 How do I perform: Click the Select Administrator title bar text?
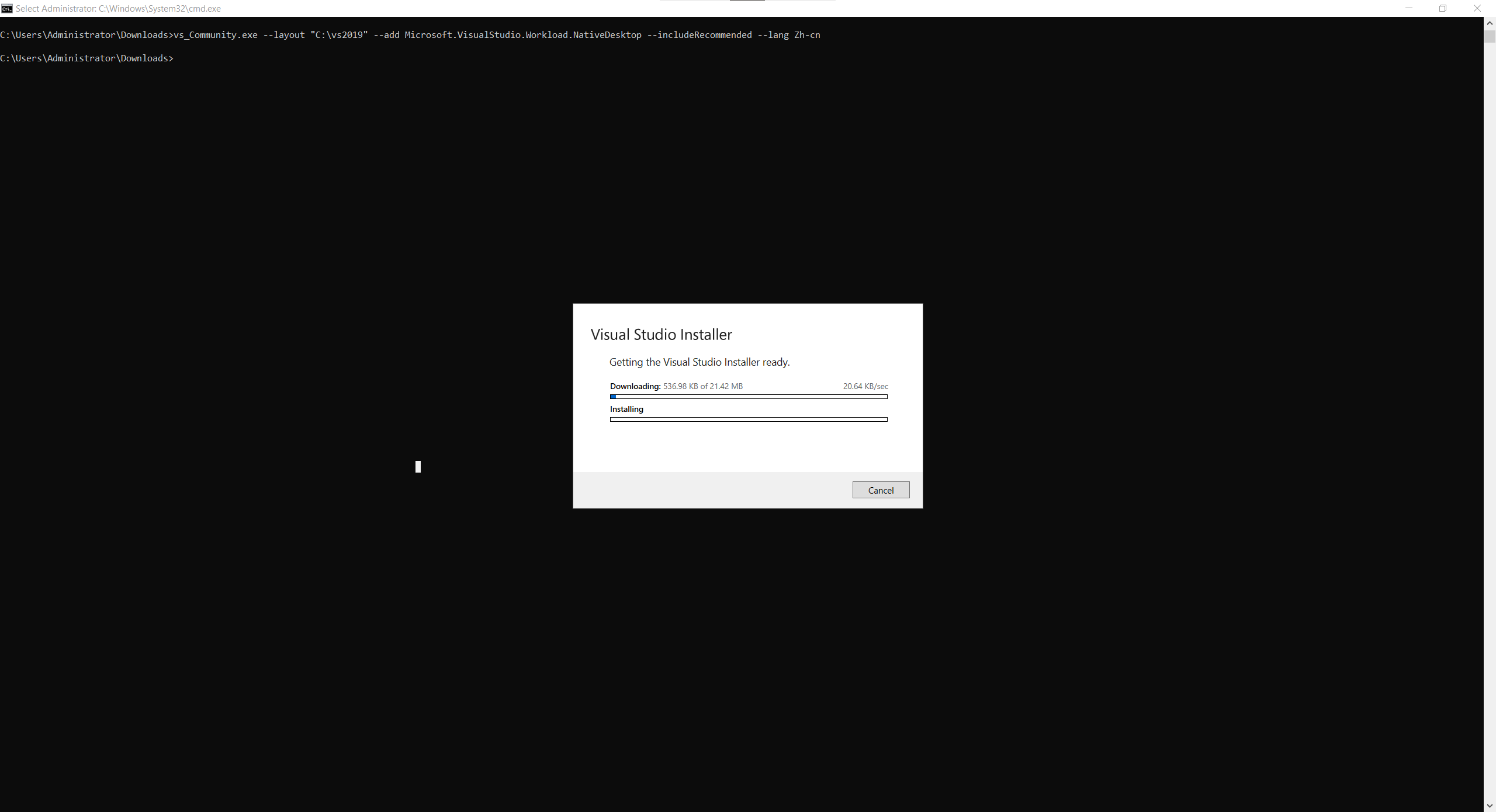118,9
